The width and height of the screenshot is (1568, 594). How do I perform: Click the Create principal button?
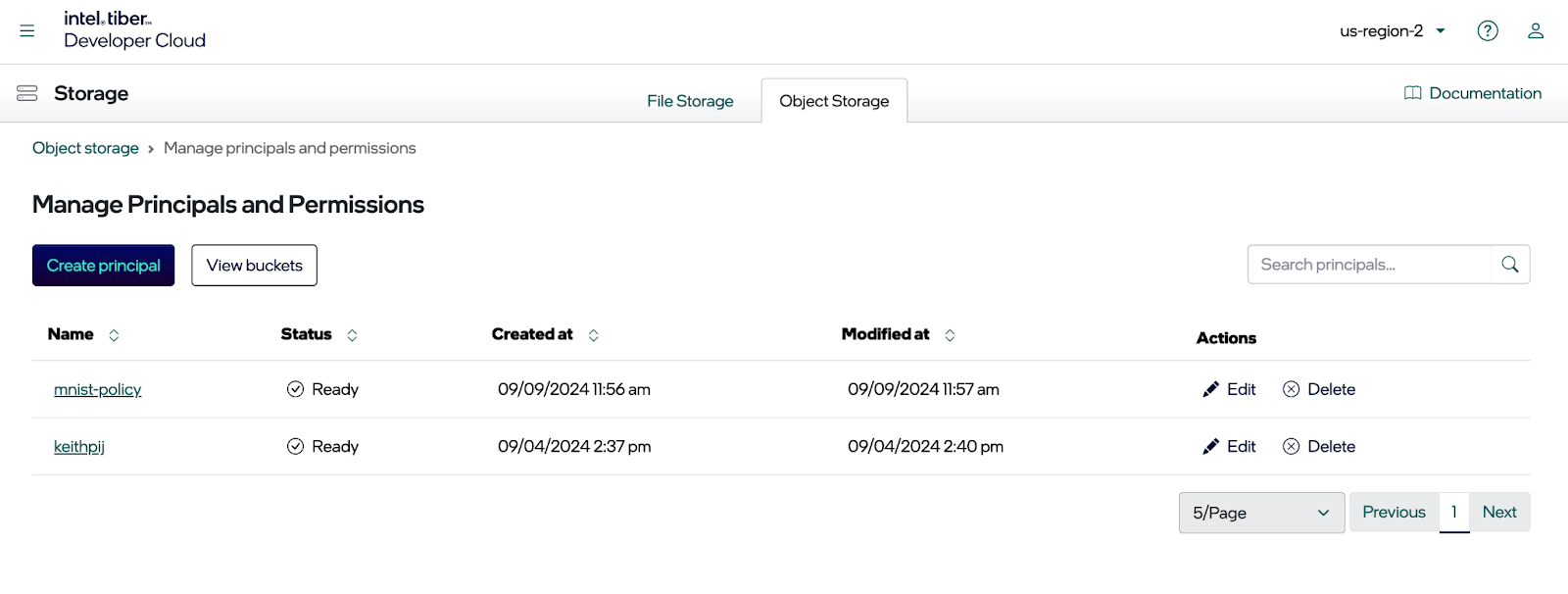point(103,266)
